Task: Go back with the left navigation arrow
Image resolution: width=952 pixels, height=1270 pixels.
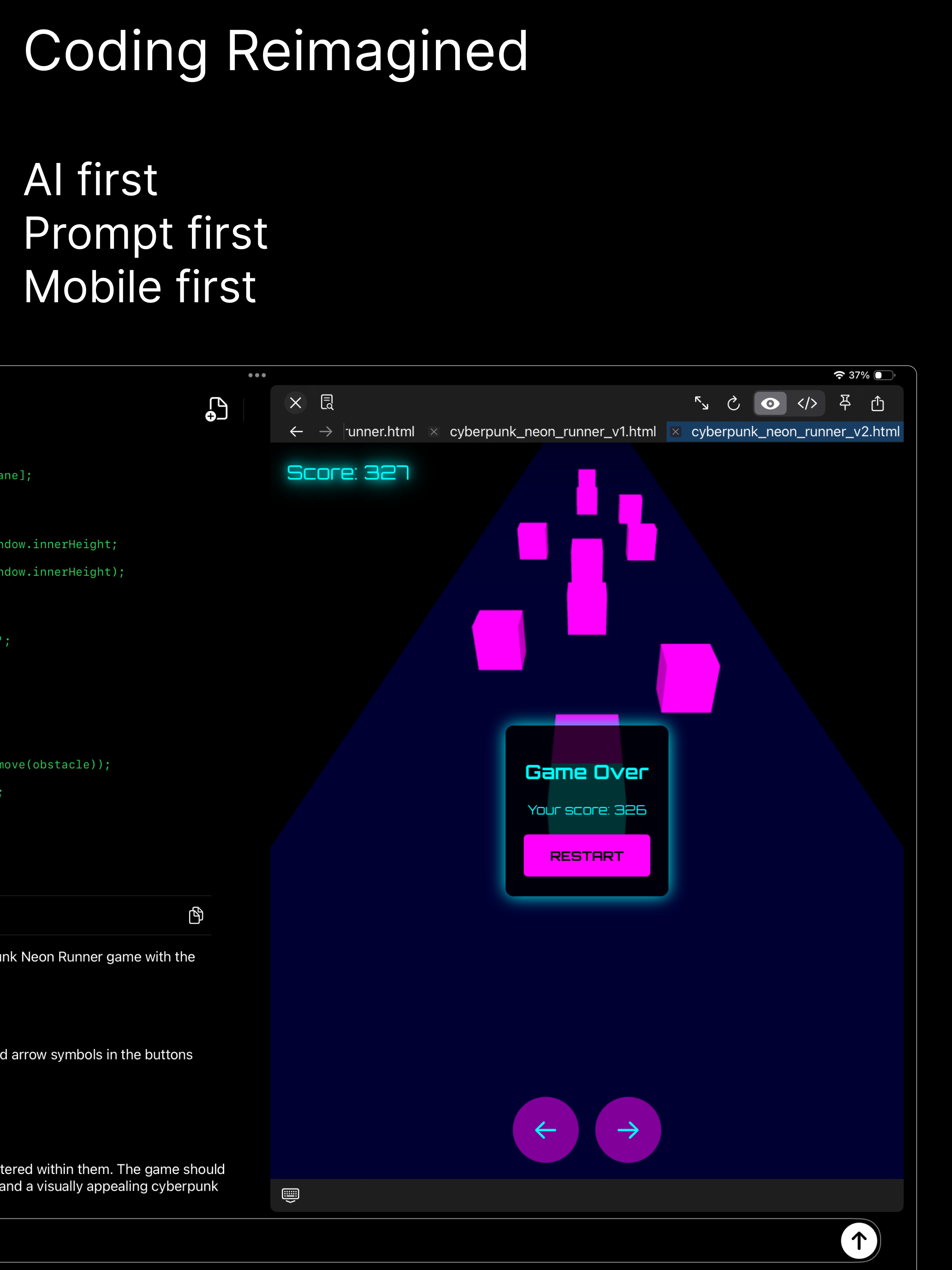Action: pyautogui.click(x=296, y=432)
